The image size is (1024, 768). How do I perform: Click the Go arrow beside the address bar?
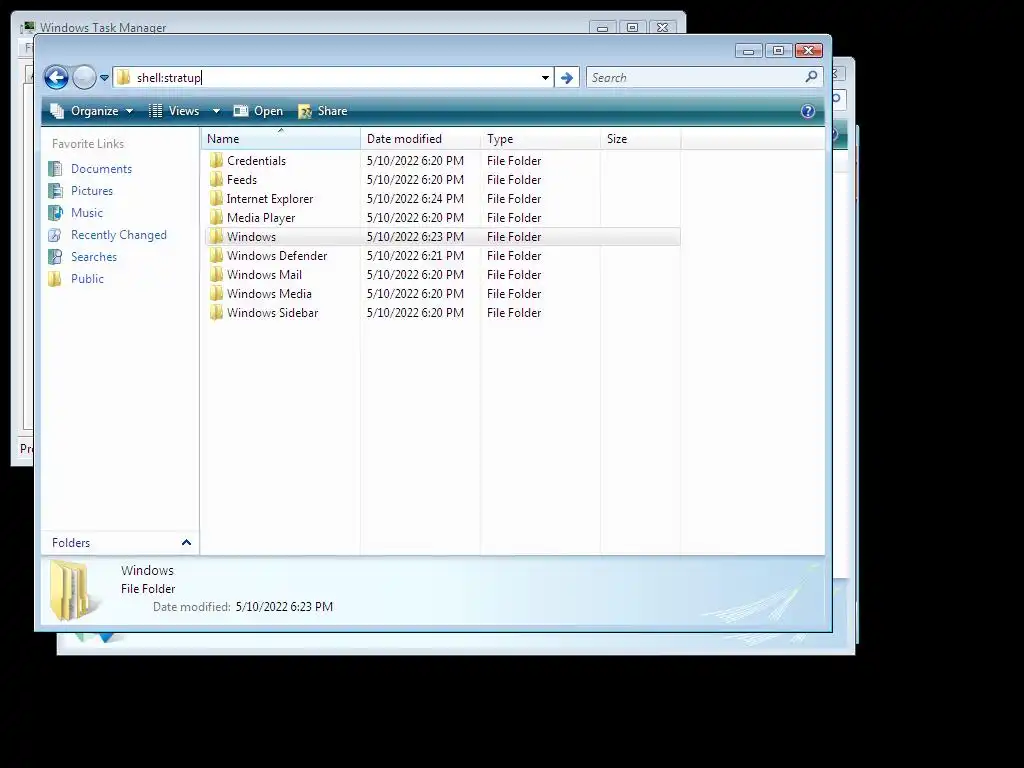click(567, 78)
